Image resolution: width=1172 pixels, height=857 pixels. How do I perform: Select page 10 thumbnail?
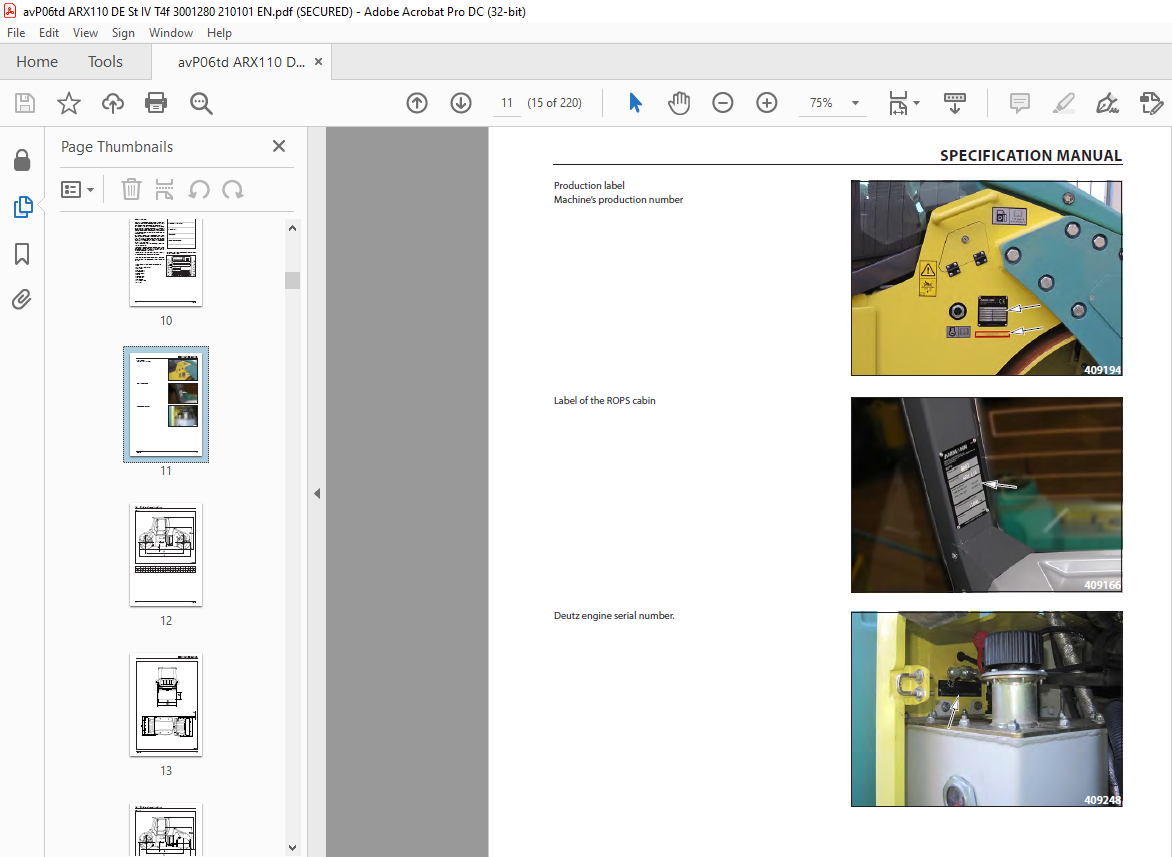pos(166,262)
